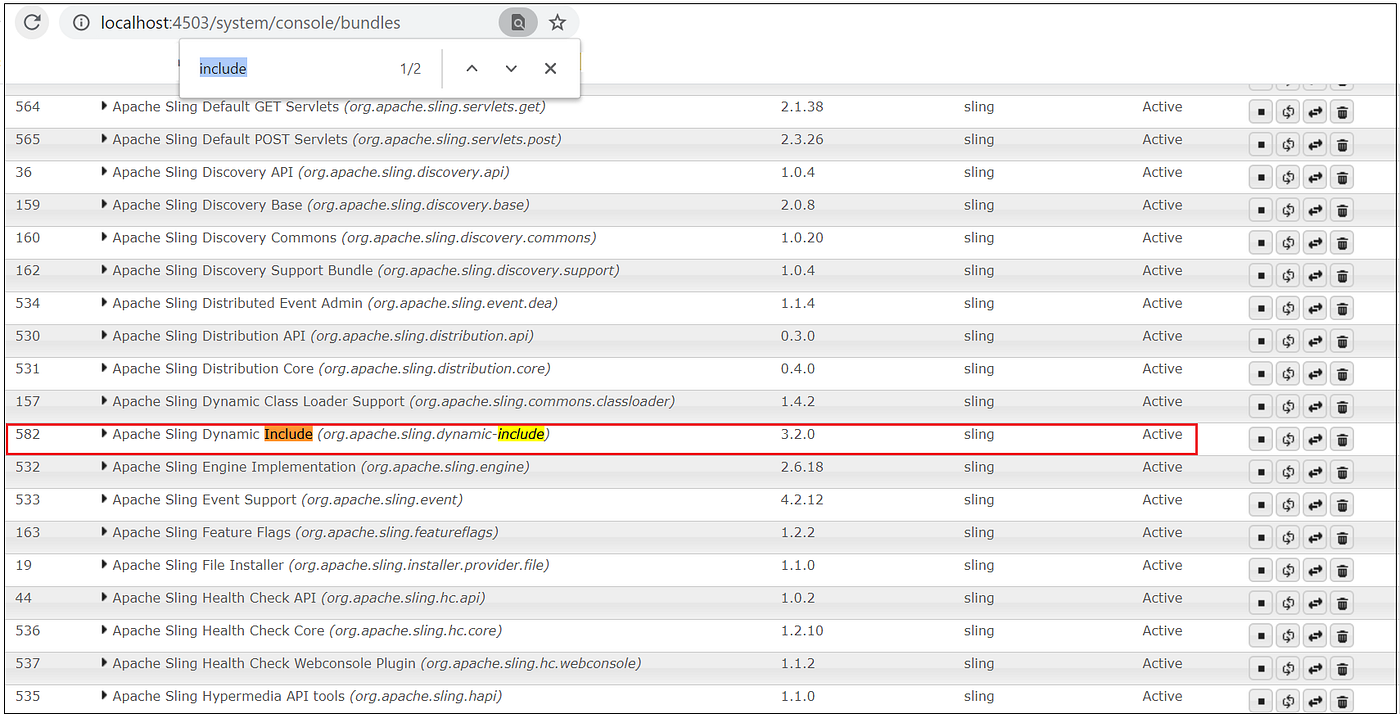Viewport: 1400px width, 714px height.
Task: Update the Sling Distribution Core bundle
Action: (x=1315, y=373)
